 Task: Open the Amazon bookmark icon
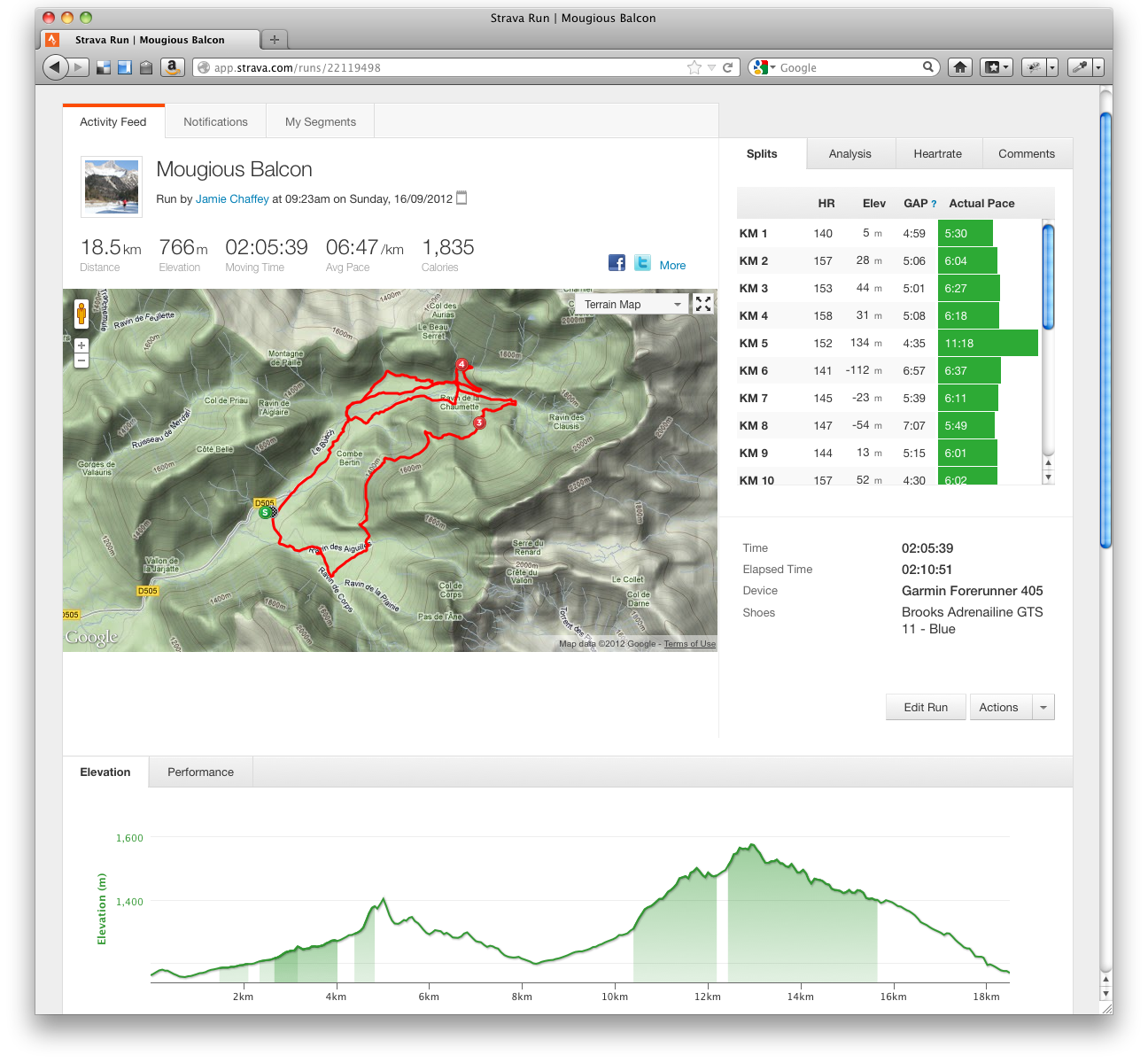[x=173, y=66]
